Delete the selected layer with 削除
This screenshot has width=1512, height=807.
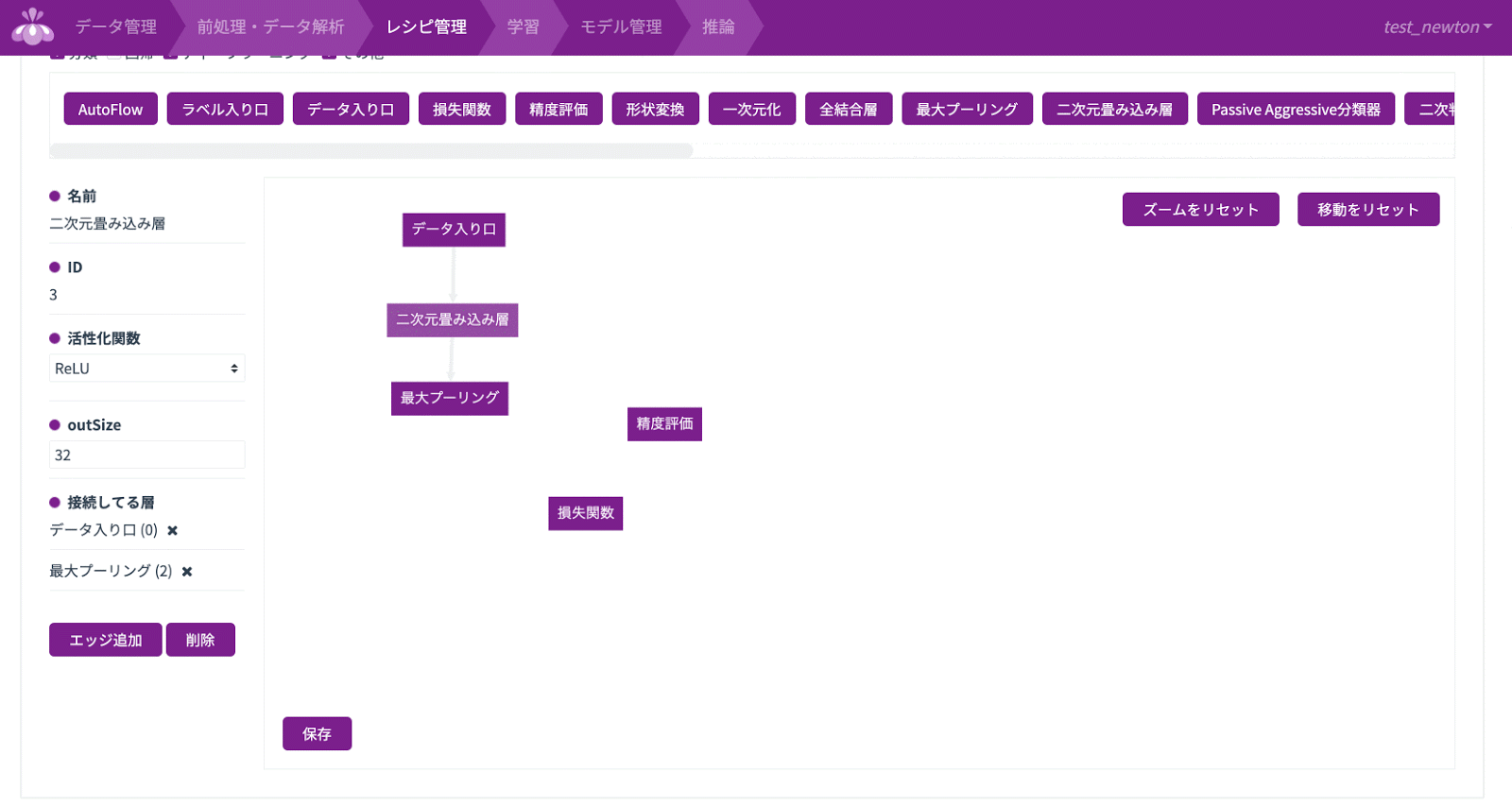(x=200, y=640)
